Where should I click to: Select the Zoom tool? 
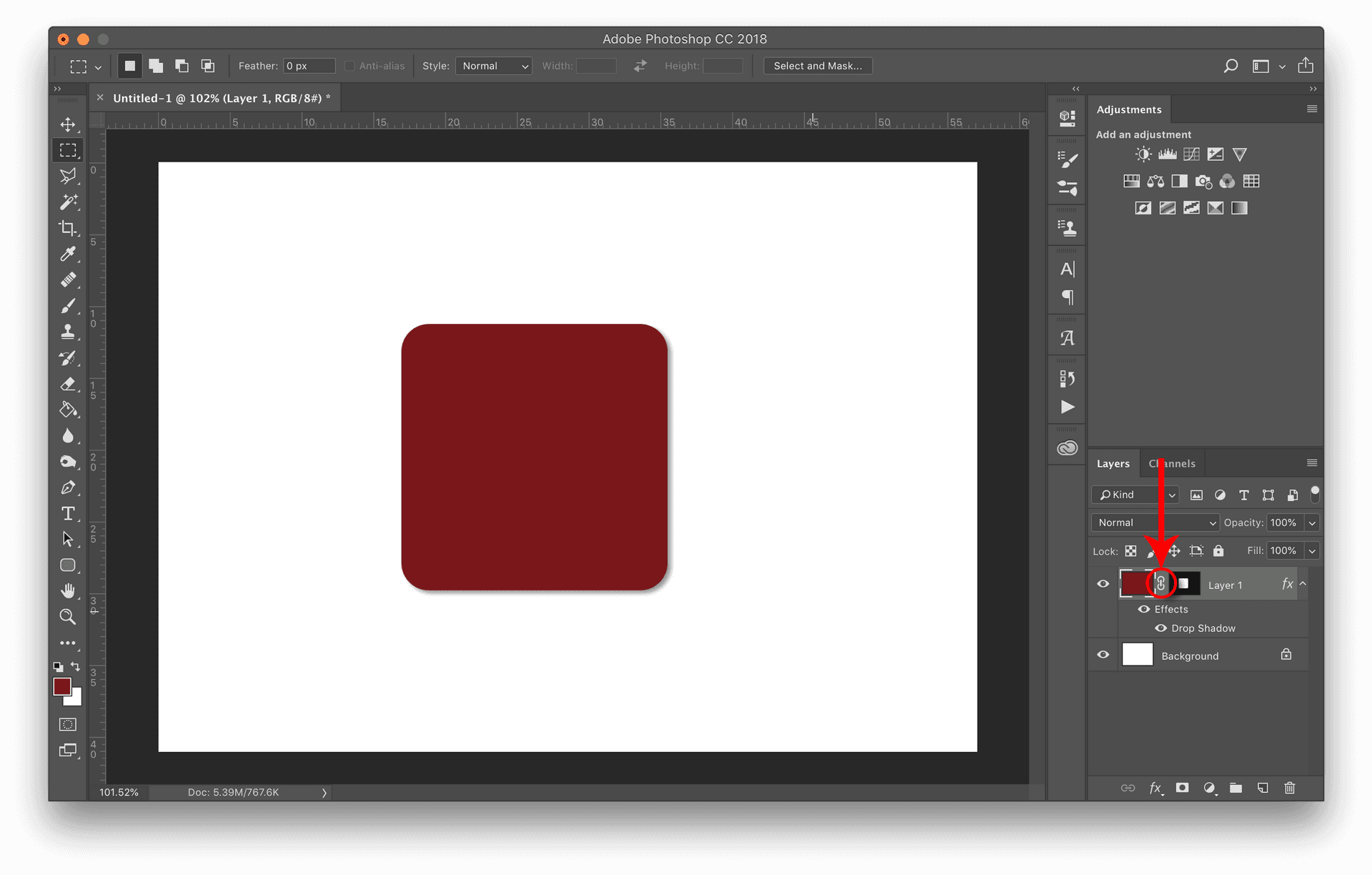[x=67, y=617]
